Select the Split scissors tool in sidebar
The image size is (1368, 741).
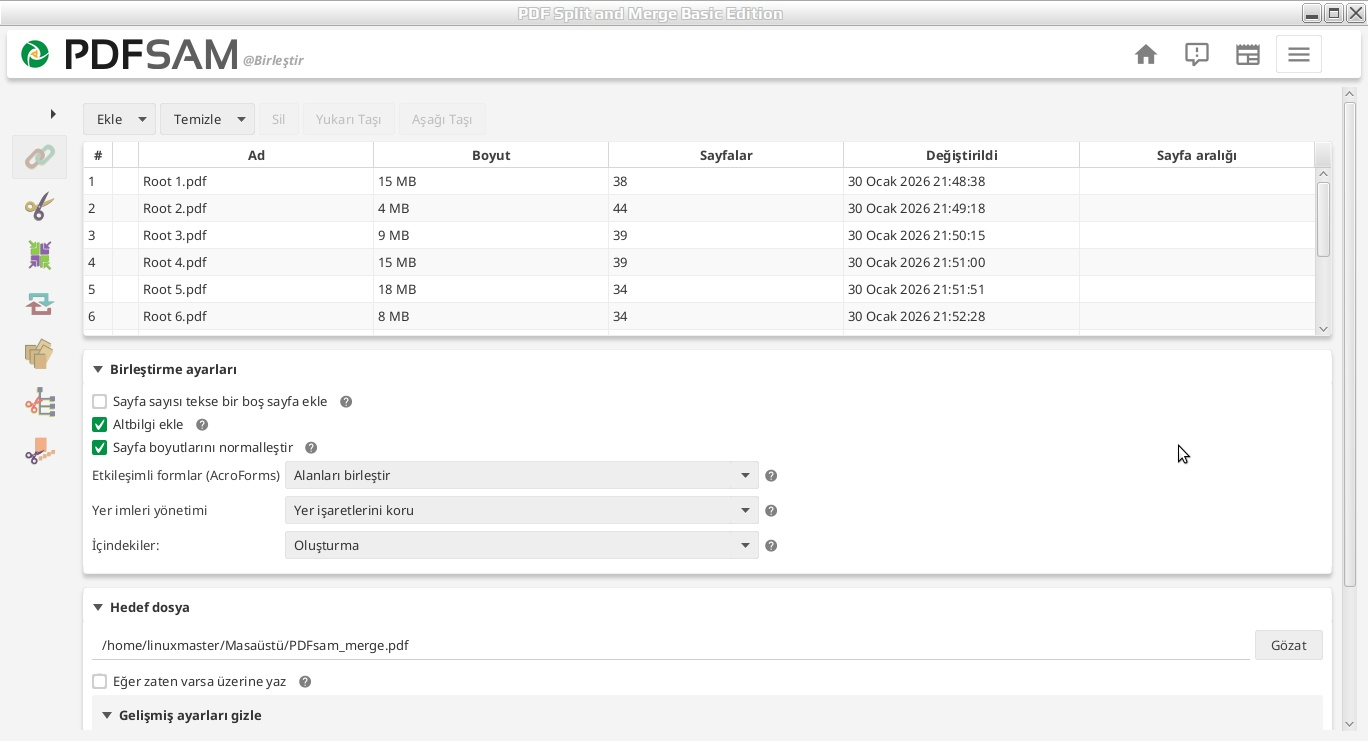pyautogui.click(x=40, y=206)
